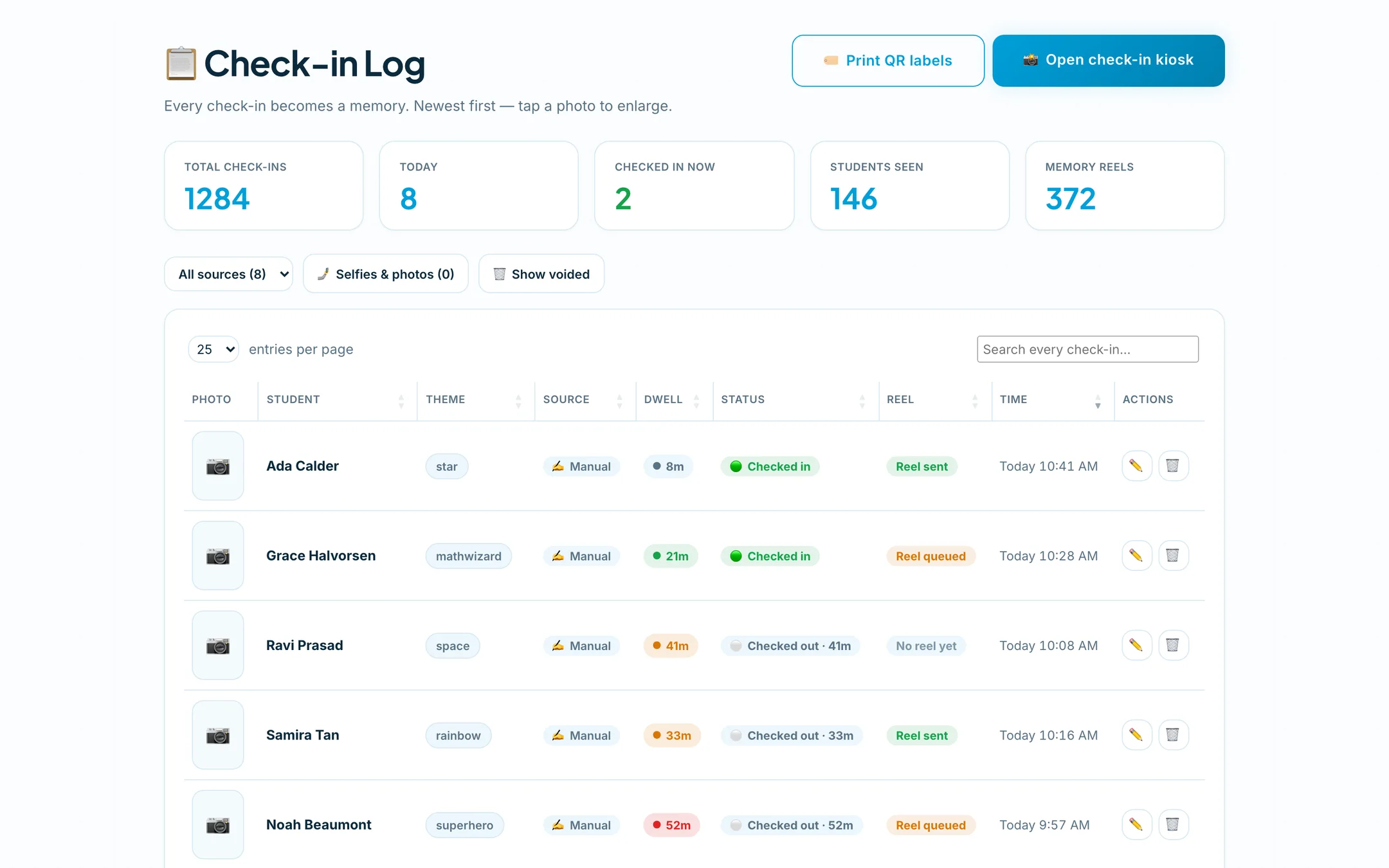The width and height of the screenshot is (1389, 868).
Task: Tap Noah Beaumont's photo thumbnail
Action: coord(218,825)
